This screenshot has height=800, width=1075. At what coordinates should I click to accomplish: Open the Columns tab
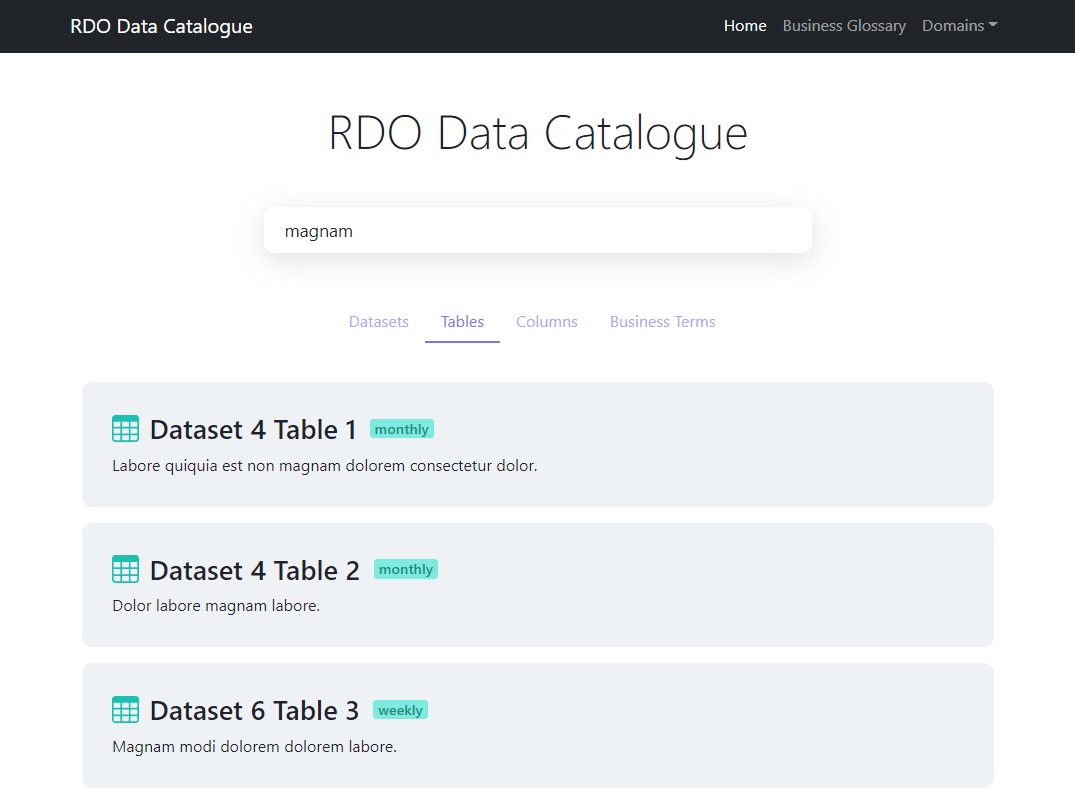pyautogui.click(x=547, y=322)
